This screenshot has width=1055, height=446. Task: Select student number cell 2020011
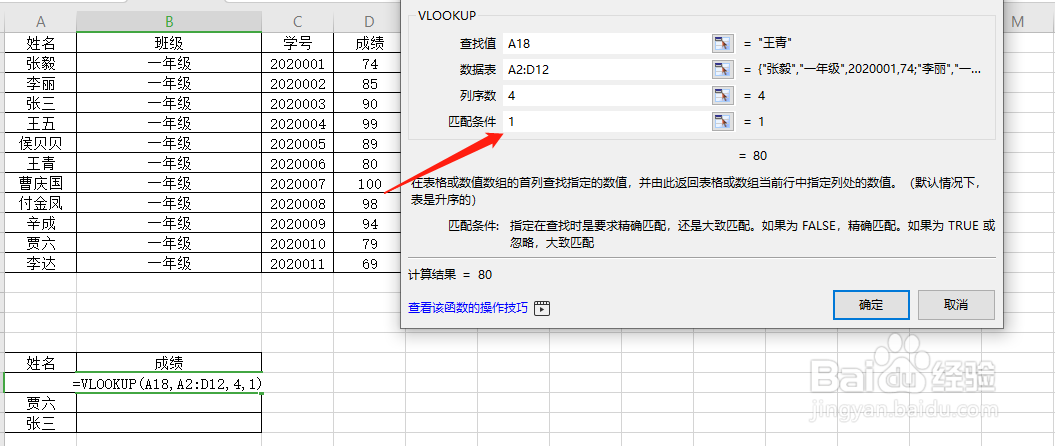pos(297,263)
